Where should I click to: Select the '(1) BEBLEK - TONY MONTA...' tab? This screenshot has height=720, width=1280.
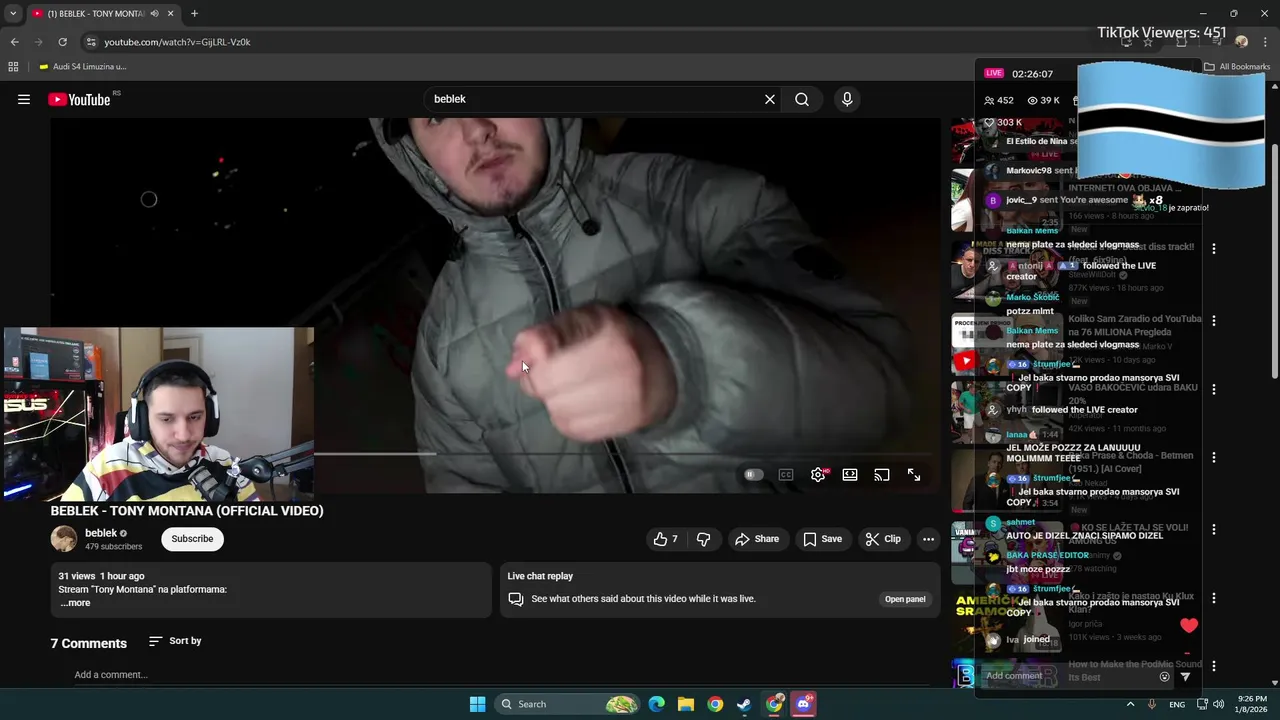click(91, 14)
